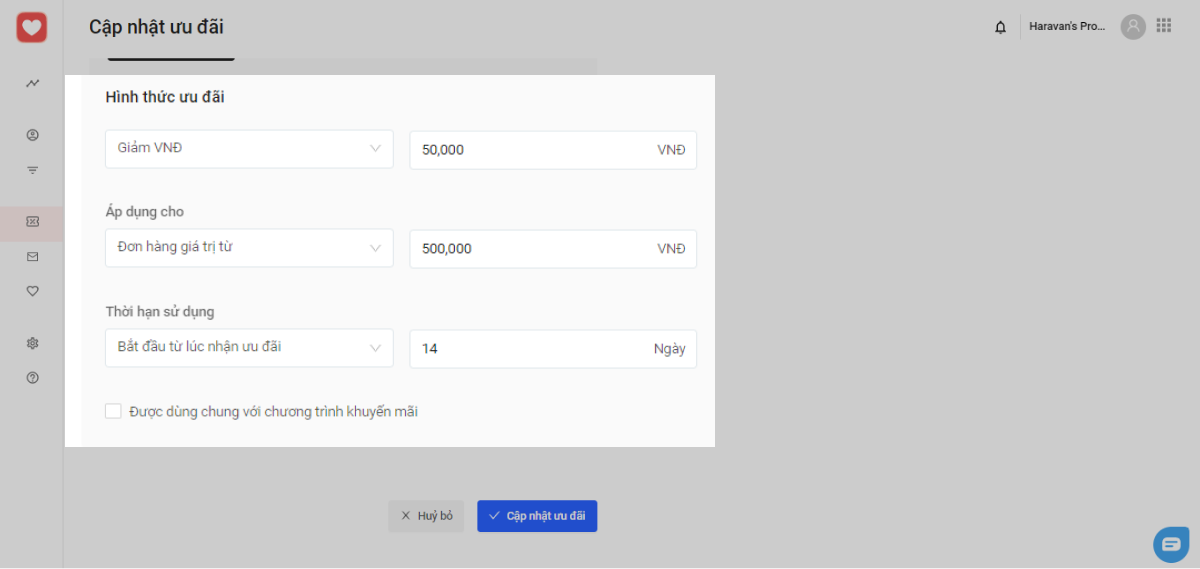
Task: Expand the Bắt đầu từ lúc nhận ưu đãi dropdown
Action: (249, 348)
